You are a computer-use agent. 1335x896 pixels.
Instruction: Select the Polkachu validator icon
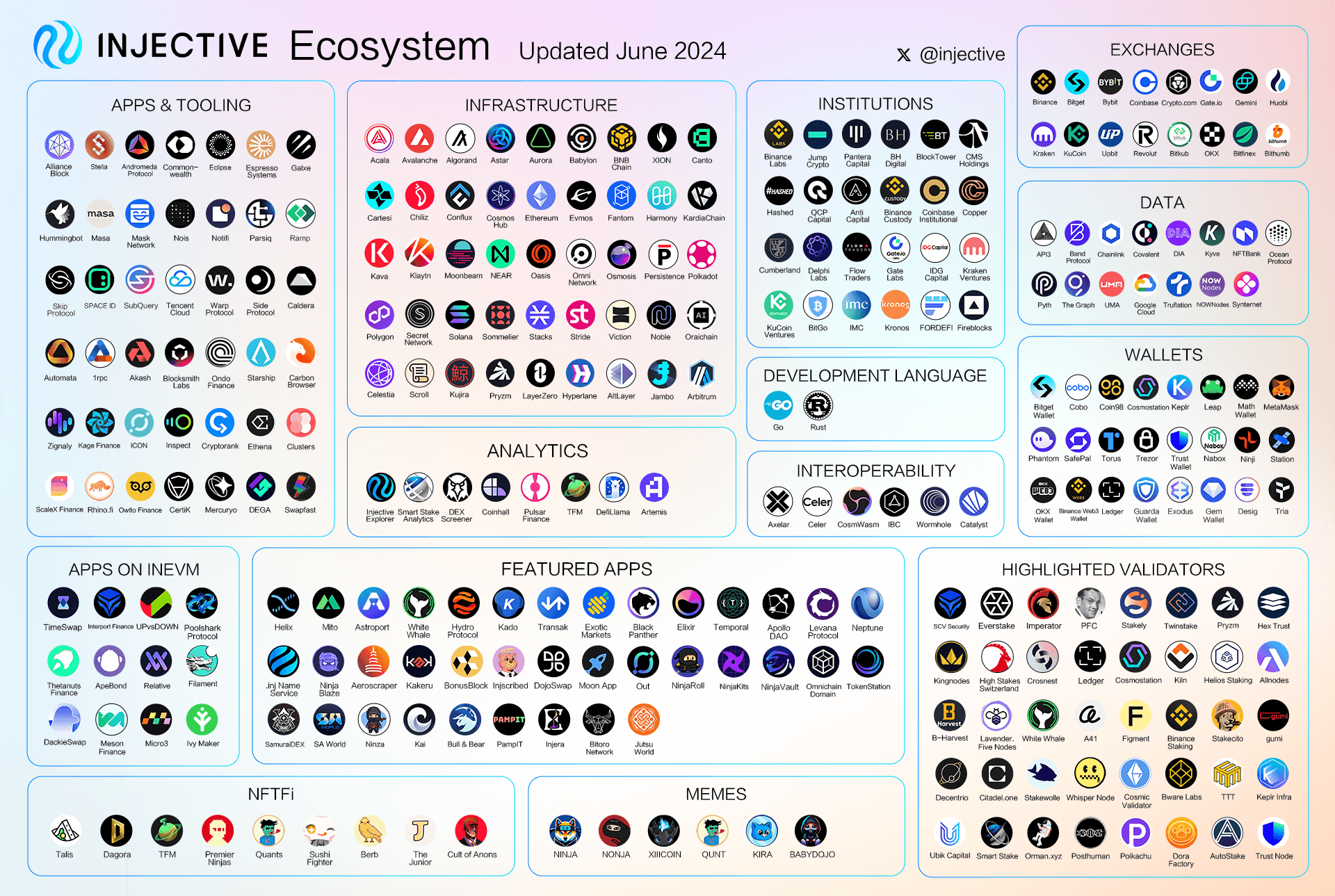click(1135, 833)
